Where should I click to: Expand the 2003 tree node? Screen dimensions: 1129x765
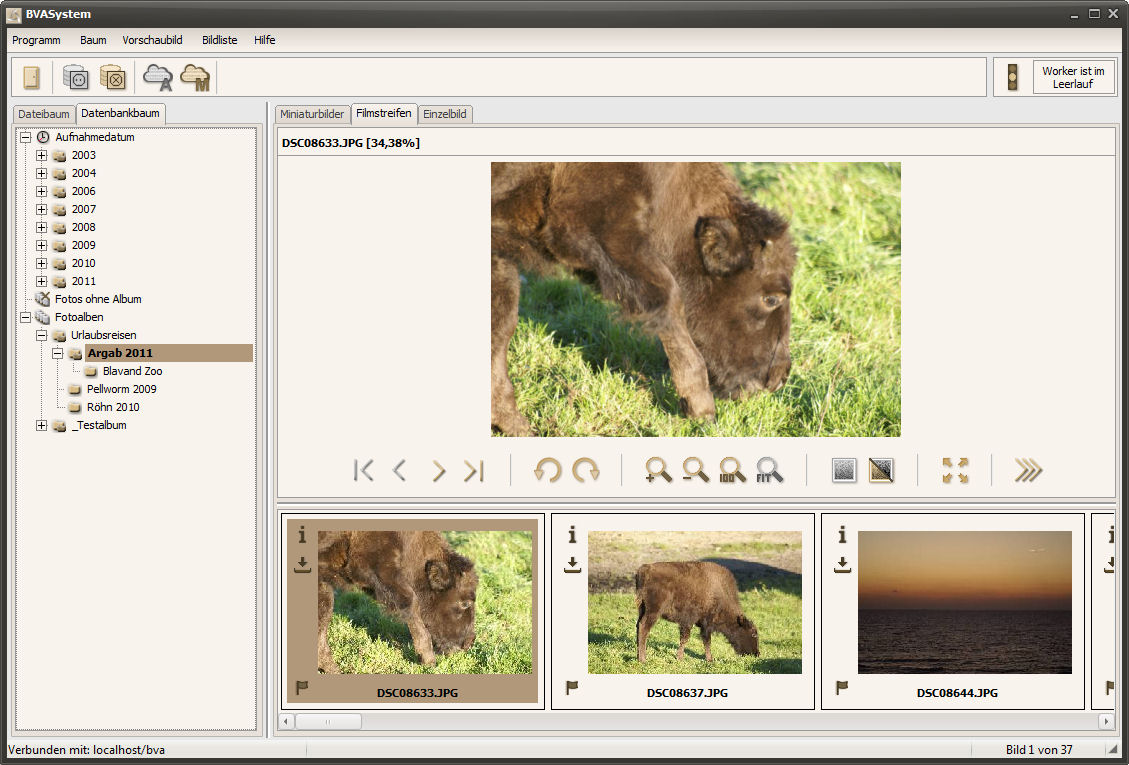click(x=42, y=155)
